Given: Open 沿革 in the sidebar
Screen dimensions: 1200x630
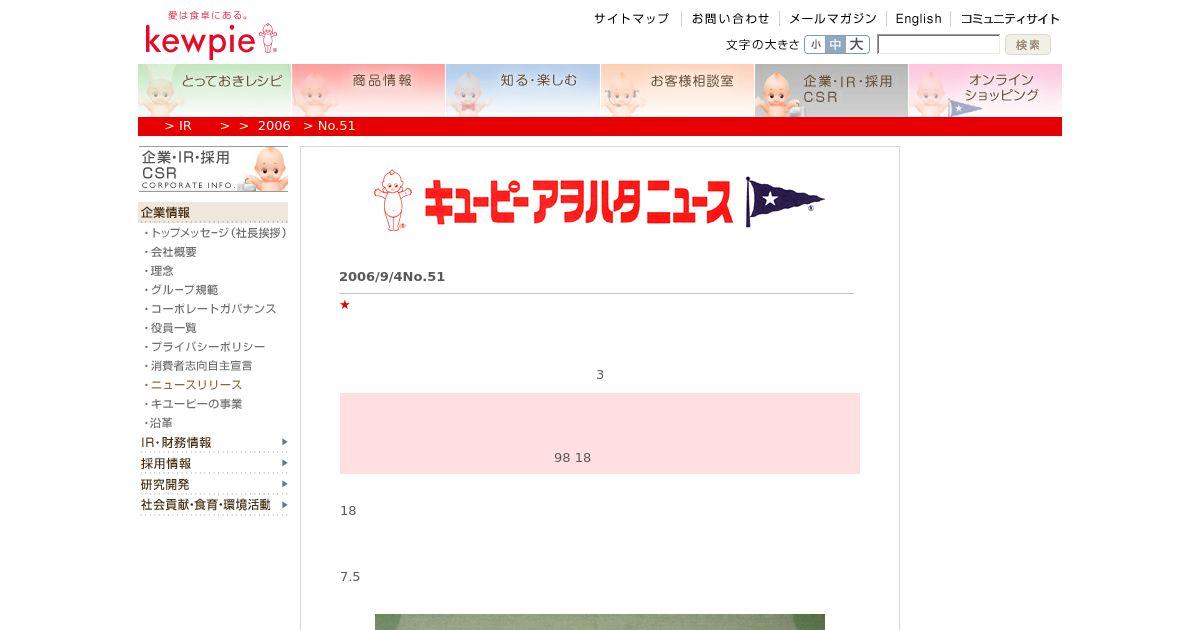Looking at the screenshot, I should pyautogui.click(x=162, y=423).
